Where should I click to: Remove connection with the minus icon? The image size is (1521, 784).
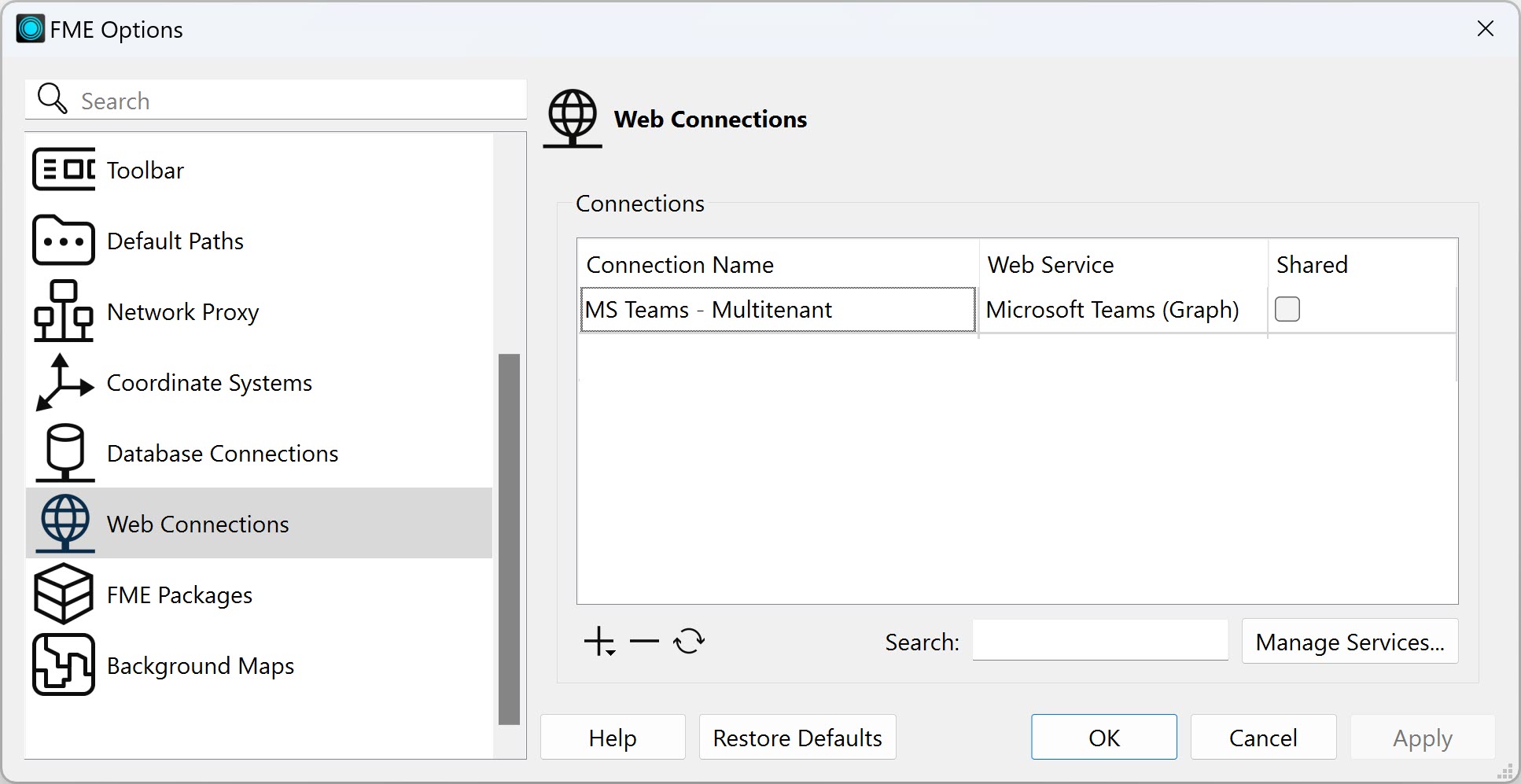click(x=644, y=642)
